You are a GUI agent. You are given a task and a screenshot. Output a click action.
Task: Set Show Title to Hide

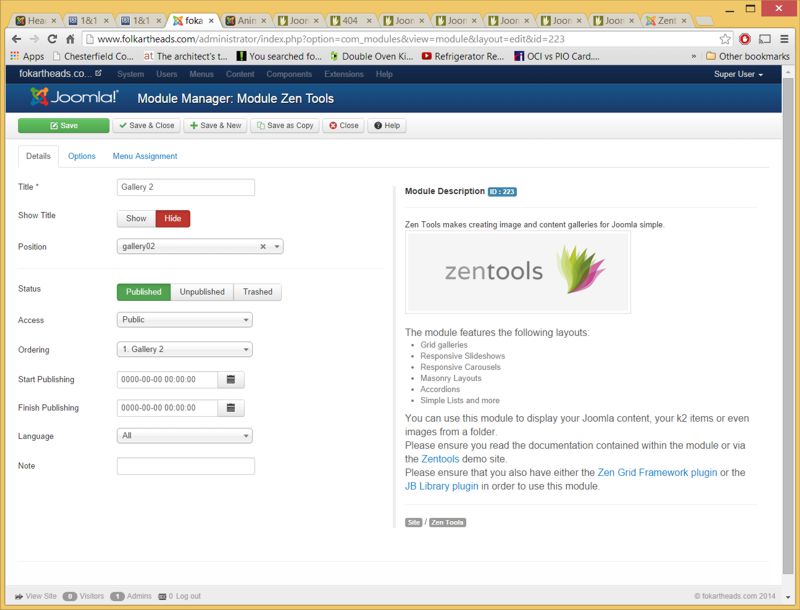(x=172, y=218)
